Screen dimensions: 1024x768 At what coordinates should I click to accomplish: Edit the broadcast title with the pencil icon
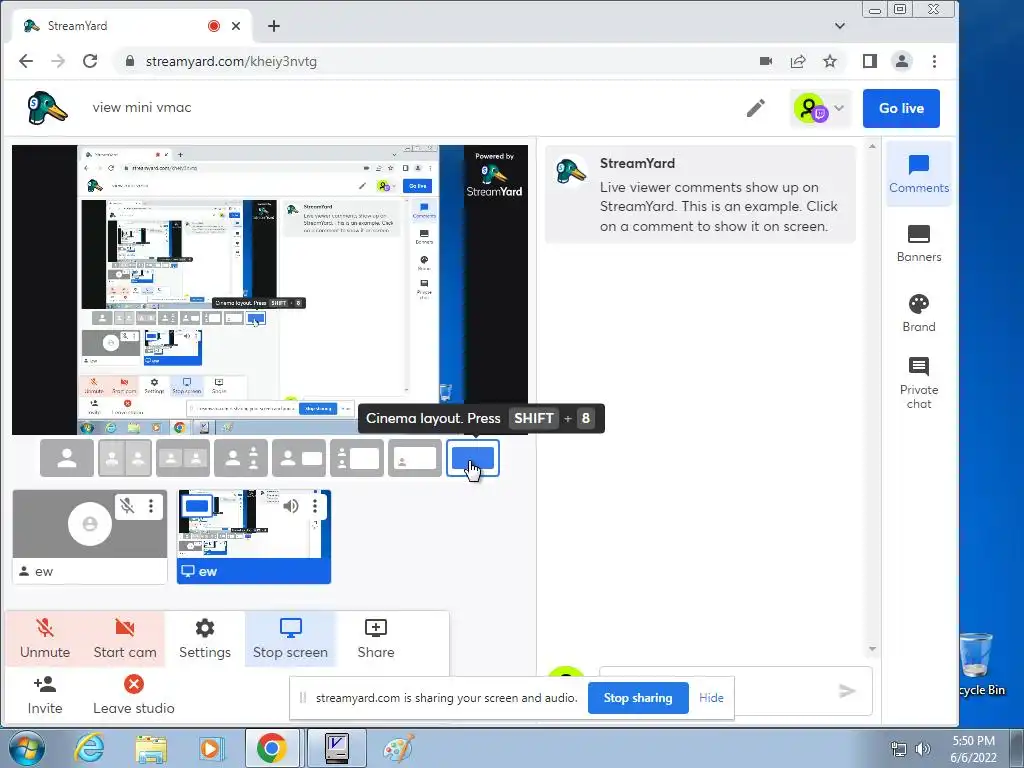click(756, 108)
